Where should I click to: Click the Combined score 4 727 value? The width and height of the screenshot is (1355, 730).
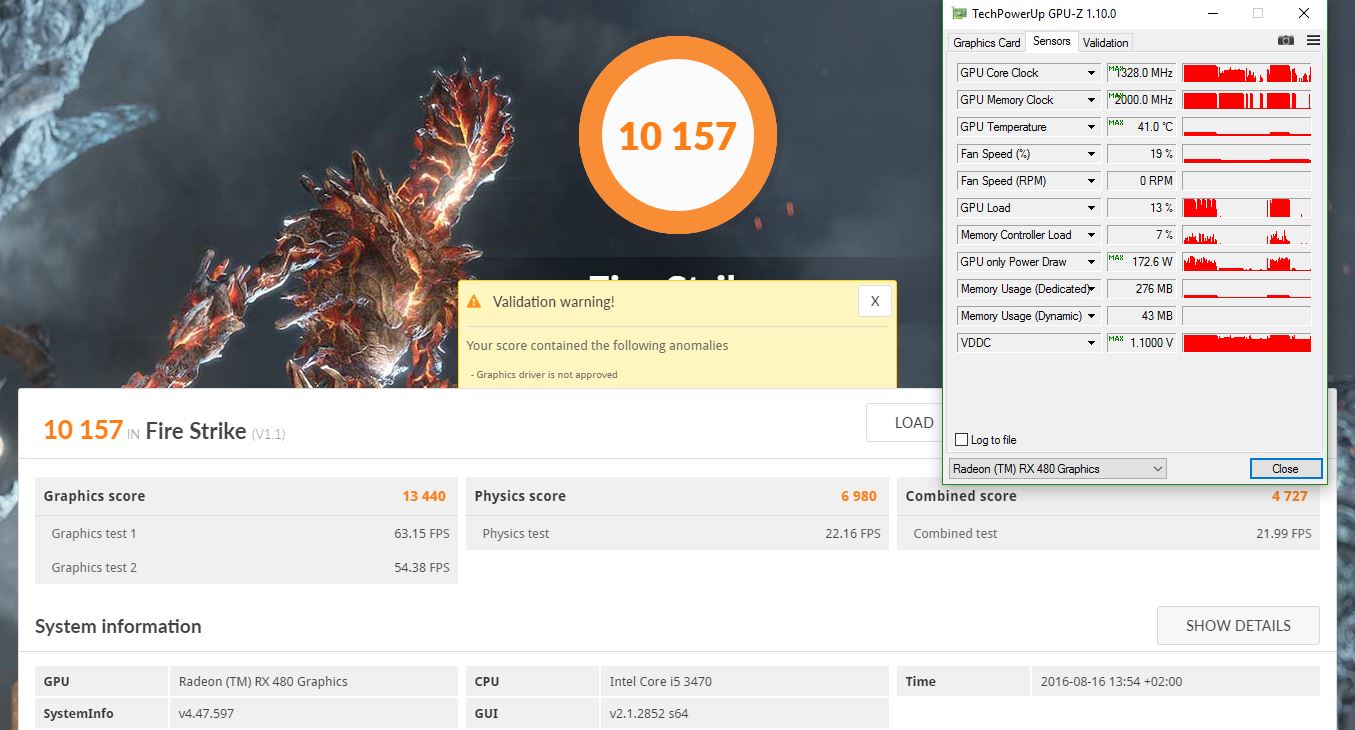point(1290,496)
